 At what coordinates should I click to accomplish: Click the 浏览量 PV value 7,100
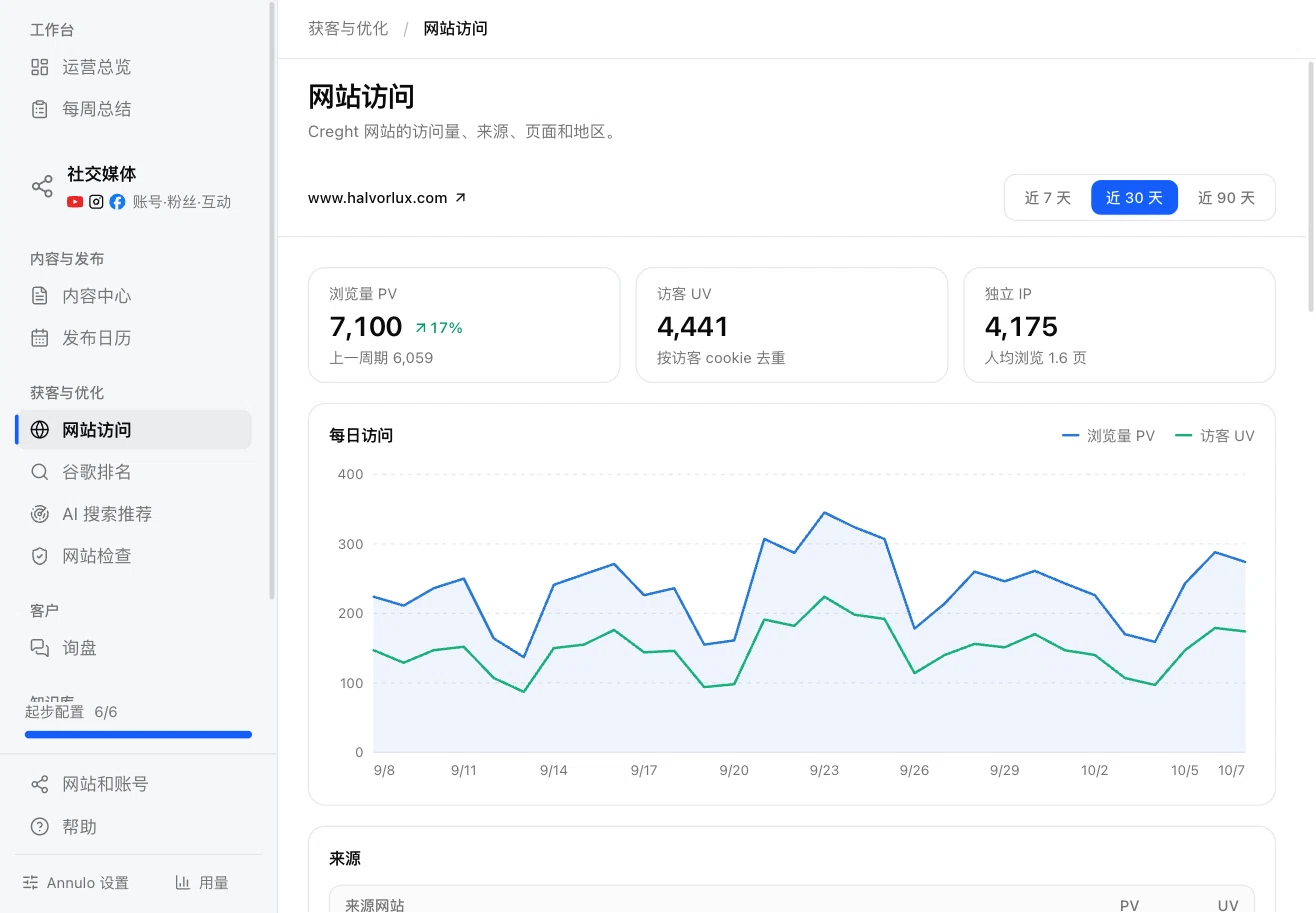click(x=366, y=327)
